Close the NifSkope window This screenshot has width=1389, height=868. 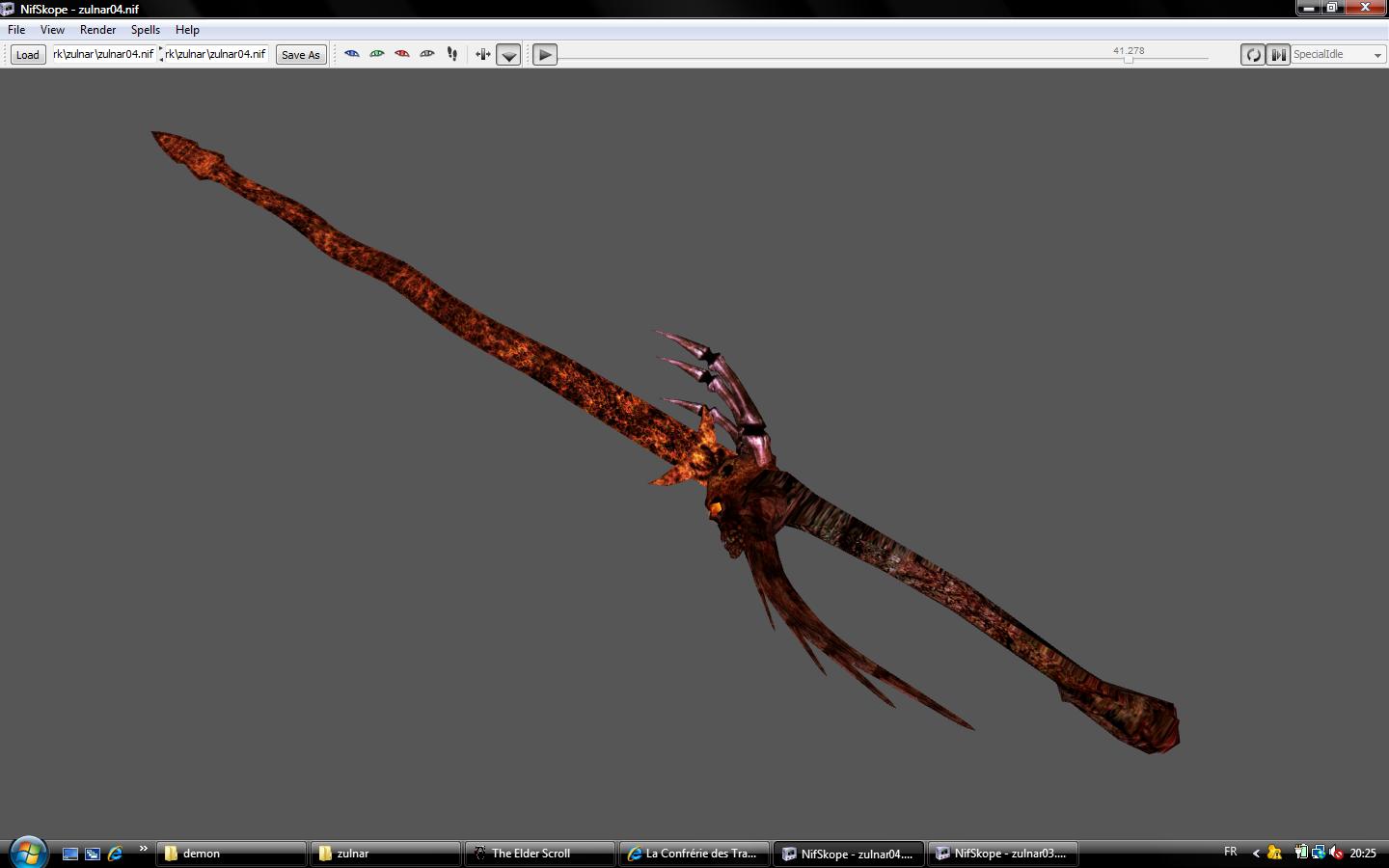click(x=1364, y=7)
